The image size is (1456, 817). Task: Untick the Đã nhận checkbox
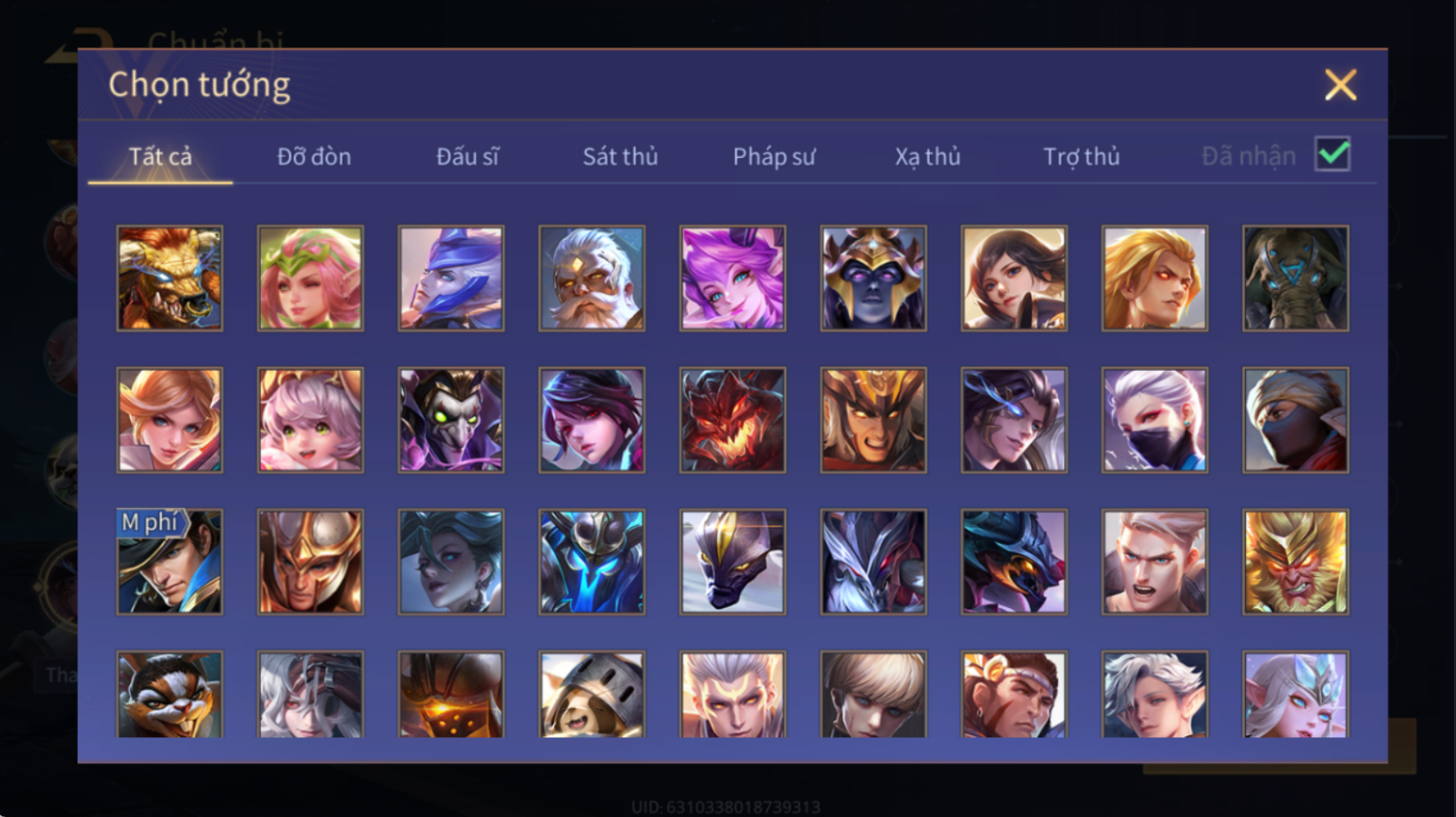pos(1333,154)
